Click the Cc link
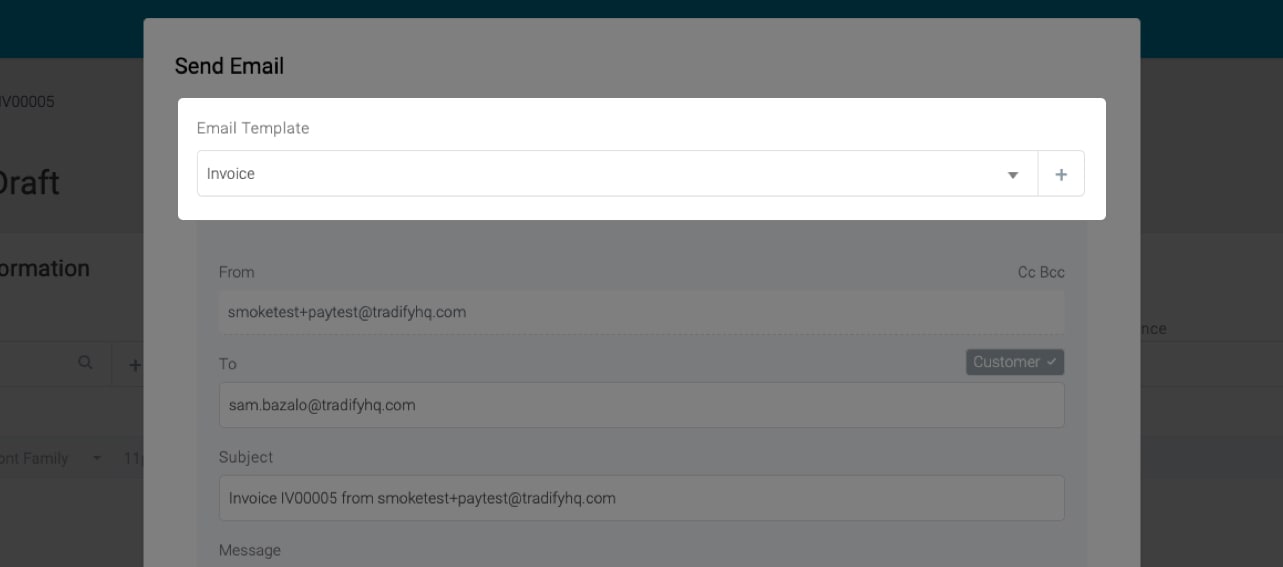This screenshot has height=567, width=1283. (x=1026, y=272)
